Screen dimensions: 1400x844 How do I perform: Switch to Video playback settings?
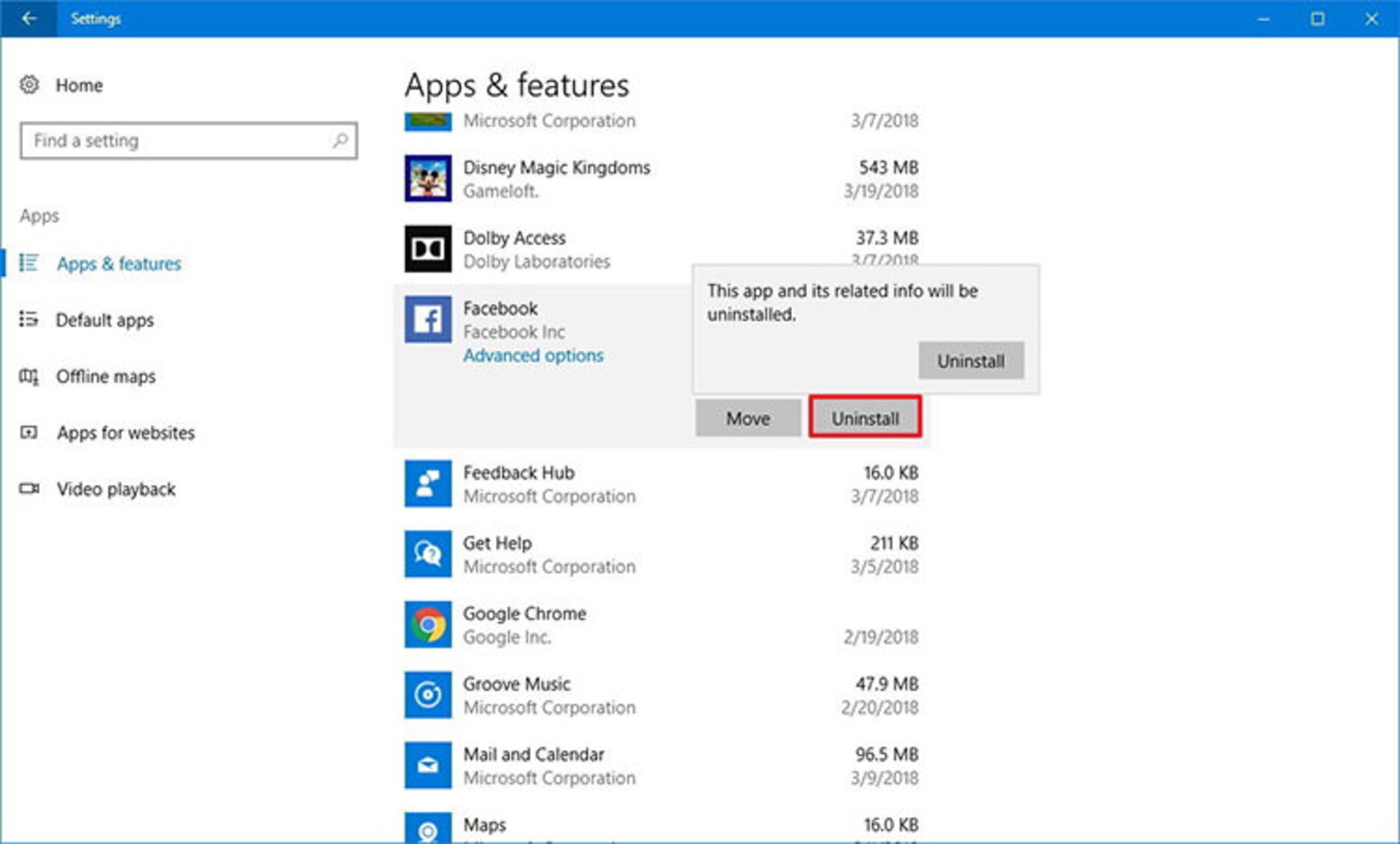pyautogui.click(x=116, y=489)
